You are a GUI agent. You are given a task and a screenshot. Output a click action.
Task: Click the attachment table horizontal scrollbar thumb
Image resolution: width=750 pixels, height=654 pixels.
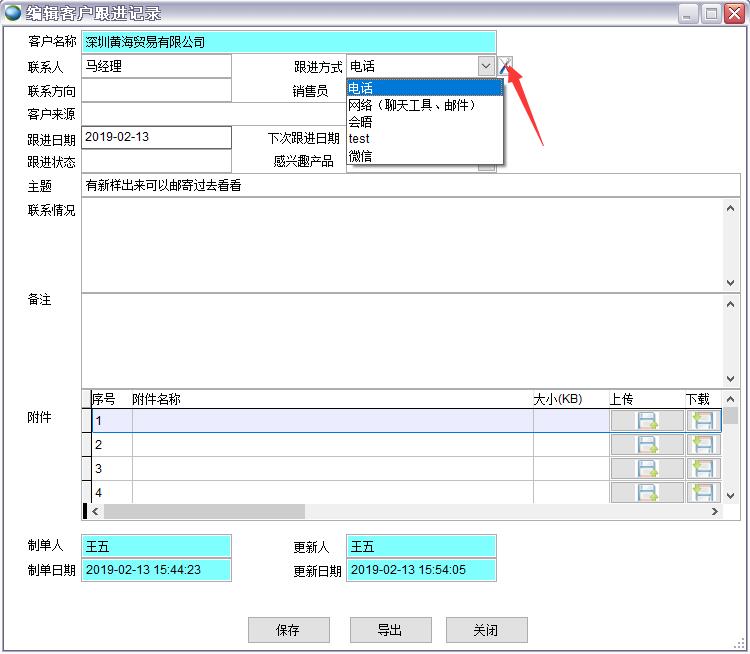[x=204, y=511]
